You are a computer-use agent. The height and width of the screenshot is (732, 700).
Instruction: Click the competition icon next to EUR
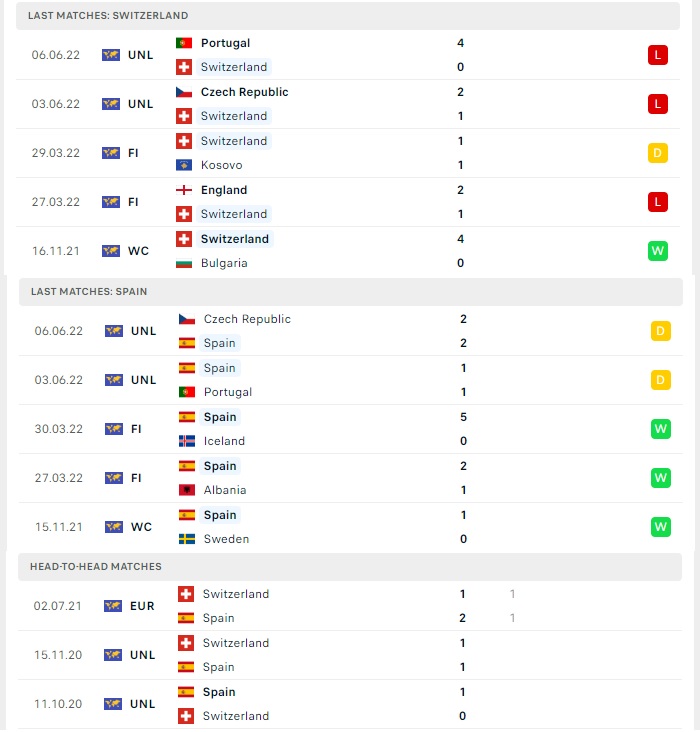click(x=113, y=606)
